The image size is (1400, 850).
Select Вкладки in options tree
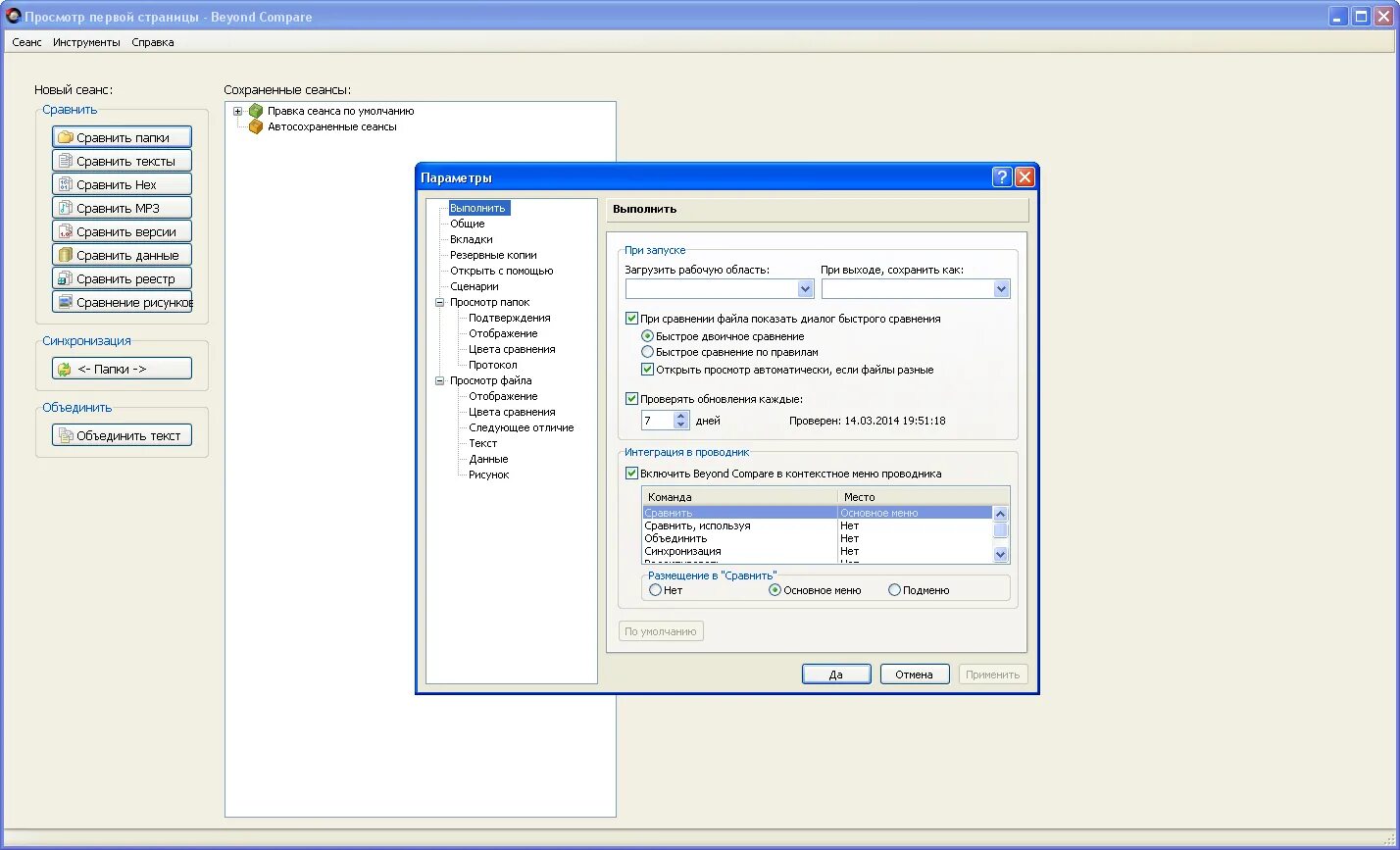pos(472,239)
